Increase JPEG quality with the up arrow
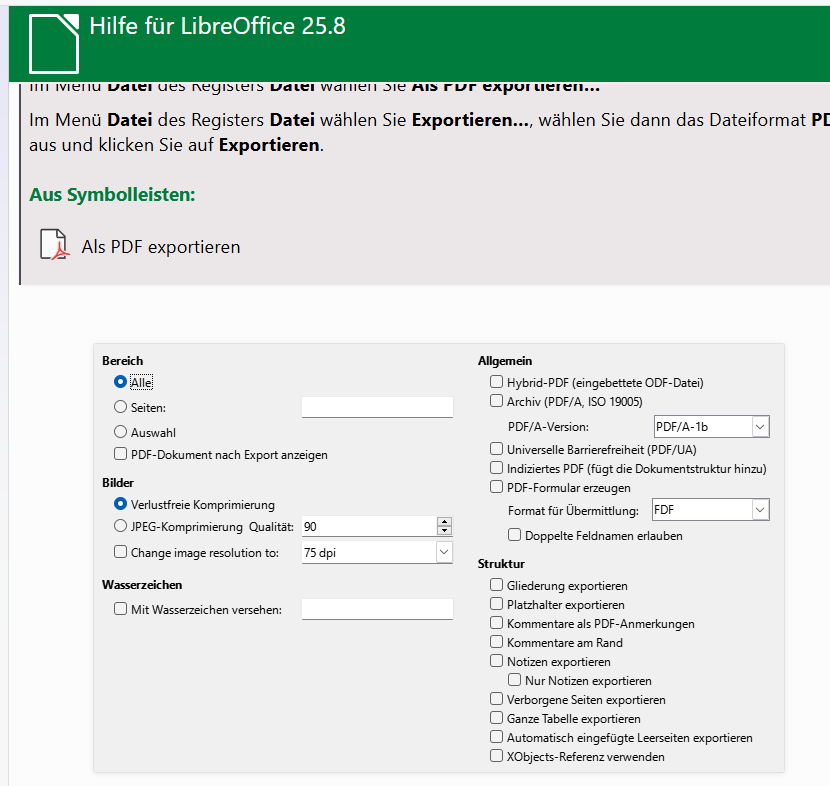Viewport: 830px width, 786px height. pos(444,521)
